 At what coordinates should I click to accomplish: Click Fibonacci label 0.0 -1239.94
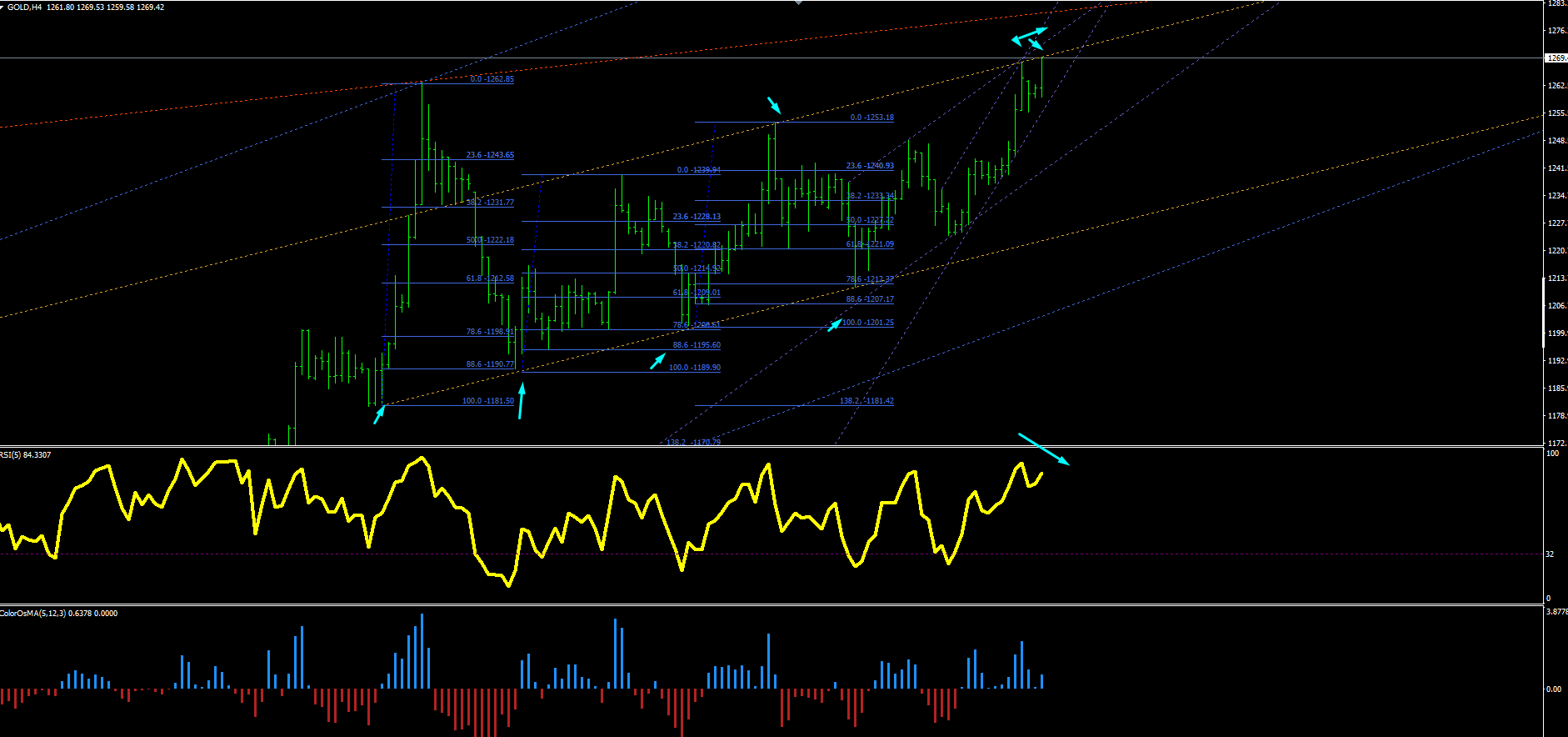[x=699, y=170]
